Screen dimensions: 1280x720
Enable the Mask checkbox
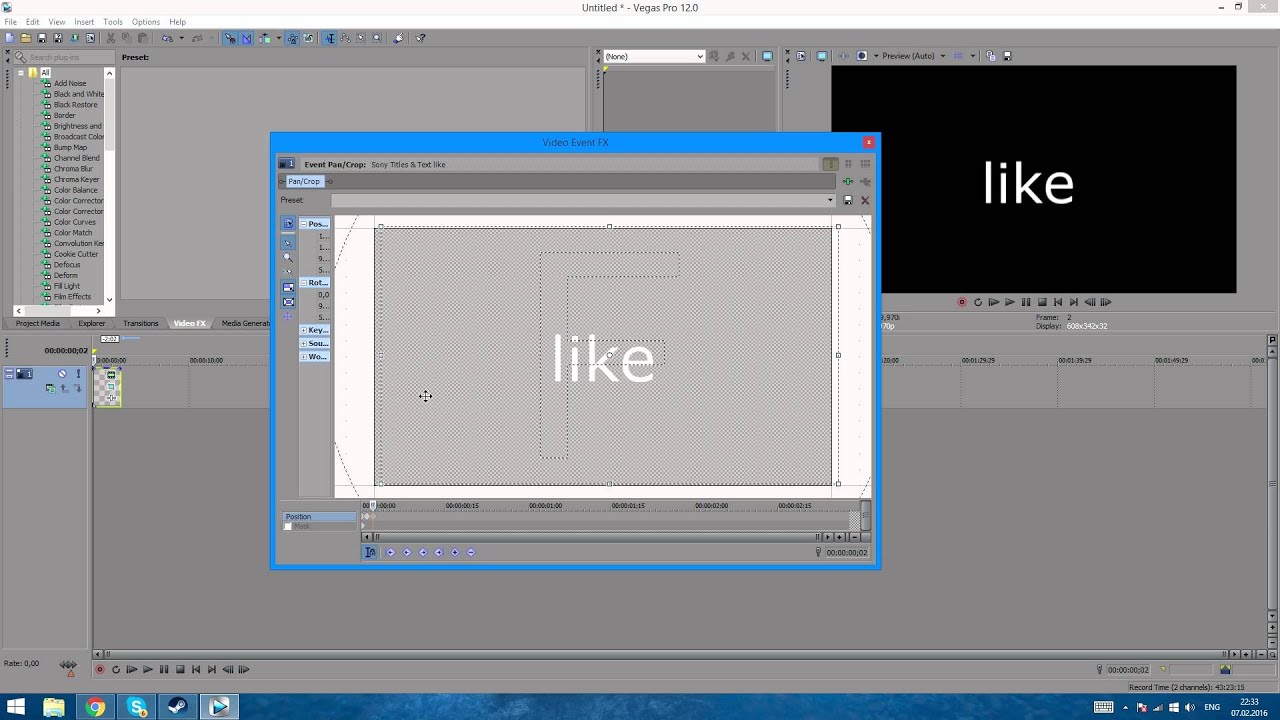[288, 526]
